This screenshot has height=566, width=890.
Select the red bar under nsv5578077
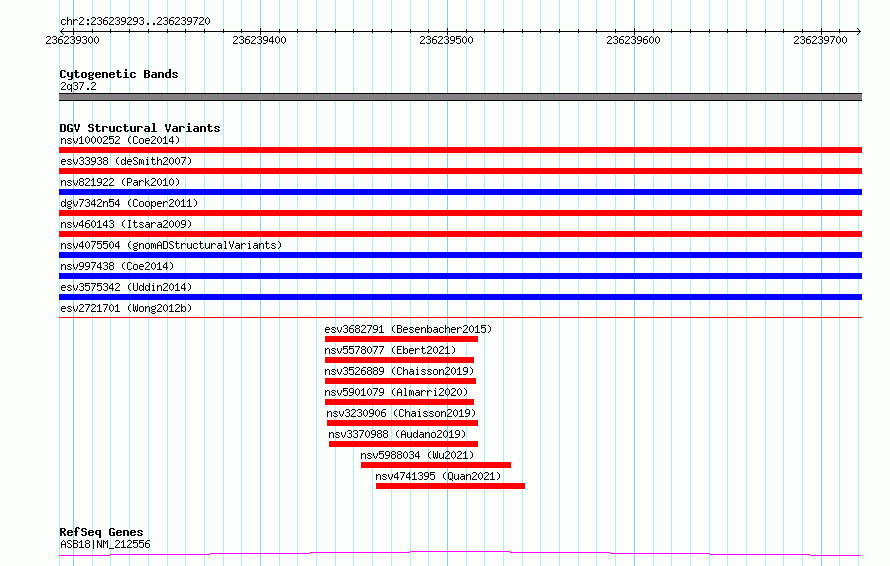click(x=399, y=360)
